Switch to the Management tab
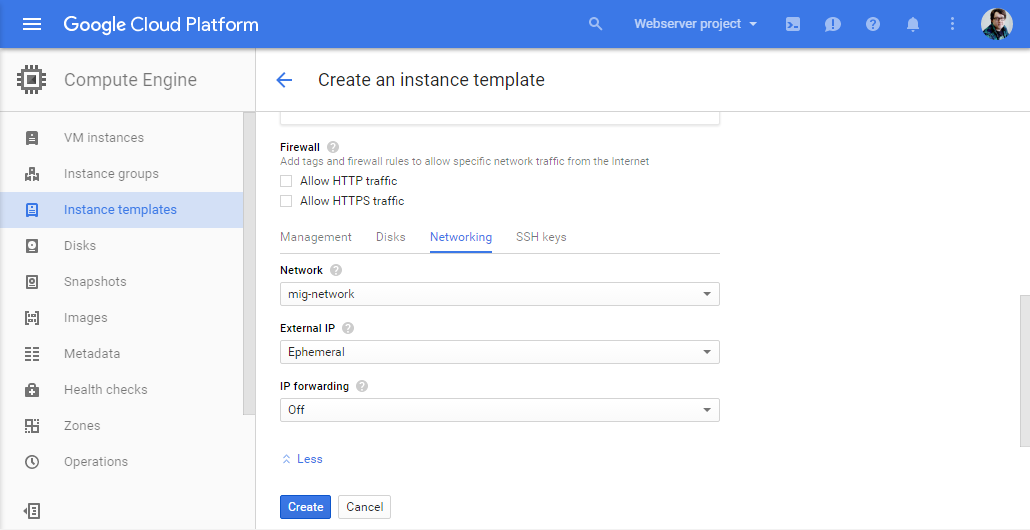 (316, 237)
